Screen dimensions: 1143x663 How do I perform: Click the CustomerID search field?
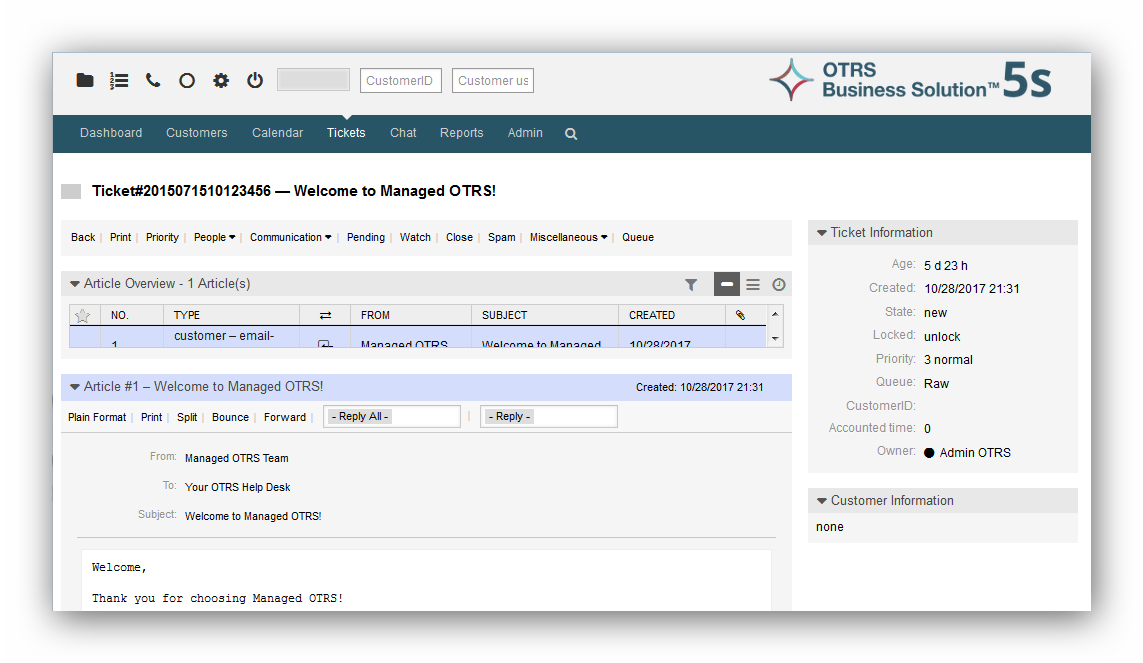click(x=399, y=81)
